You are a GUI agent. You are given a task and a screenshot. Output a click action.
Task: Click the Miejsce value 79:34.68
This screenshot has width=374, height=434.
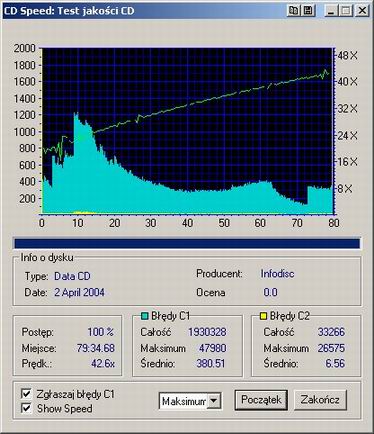click(96, 348)
